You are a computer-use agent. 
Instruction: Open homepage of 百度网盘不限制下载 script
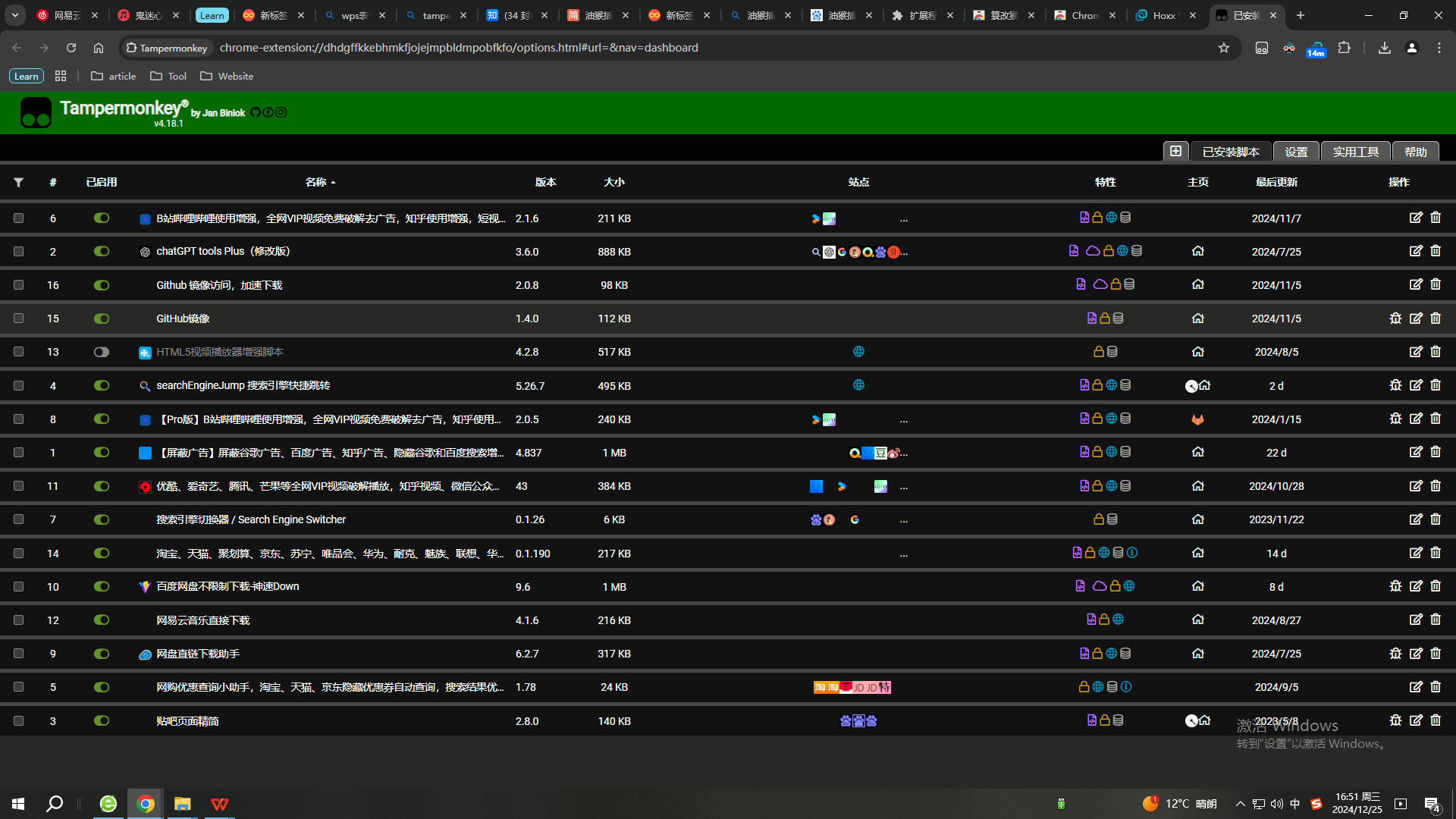[x=1198, y=586]
